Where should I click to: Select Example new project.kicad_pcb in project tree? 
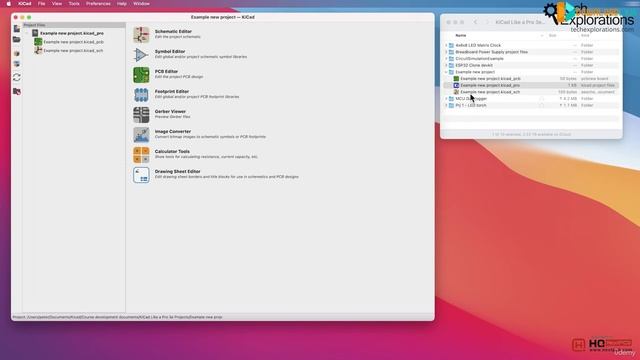pyautogui.click(x=73, y=42)
